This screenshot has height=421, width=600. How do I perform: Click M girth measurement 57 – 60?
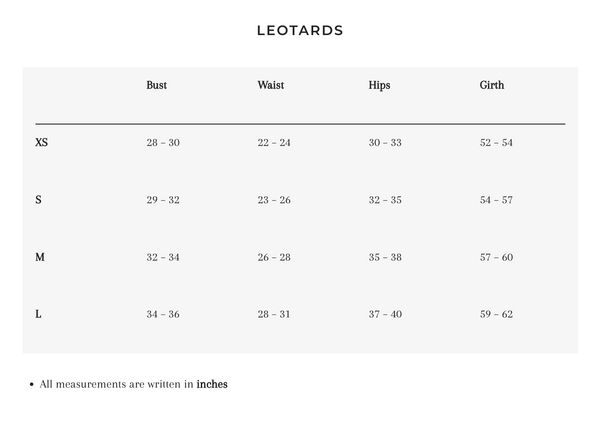click(496, 257)
